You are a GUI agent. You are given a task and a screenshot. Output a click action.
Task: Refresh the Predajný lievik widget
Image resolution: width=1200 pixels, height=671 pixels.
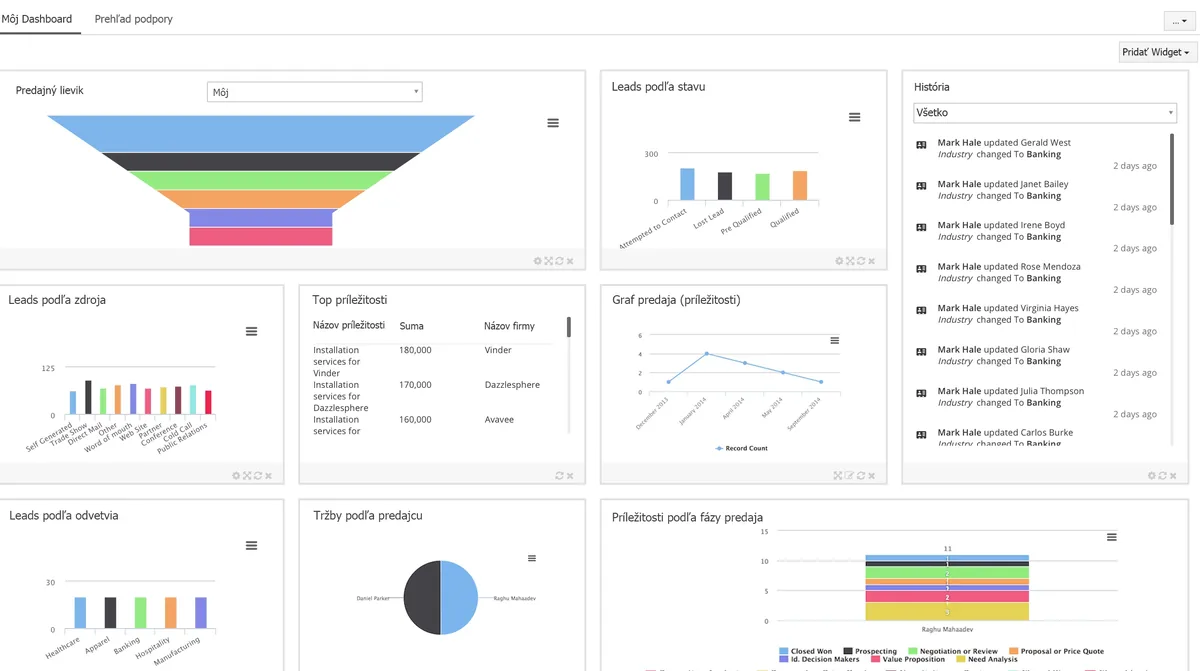pyautogui.click(x=559, y=261)
